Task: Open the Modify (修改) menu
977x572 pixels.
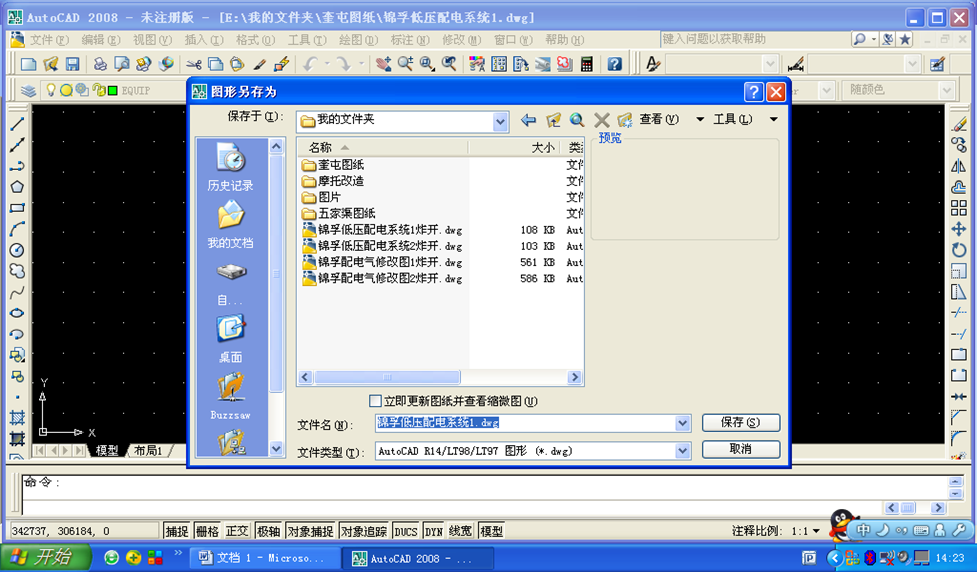Action: click(461, 39)
